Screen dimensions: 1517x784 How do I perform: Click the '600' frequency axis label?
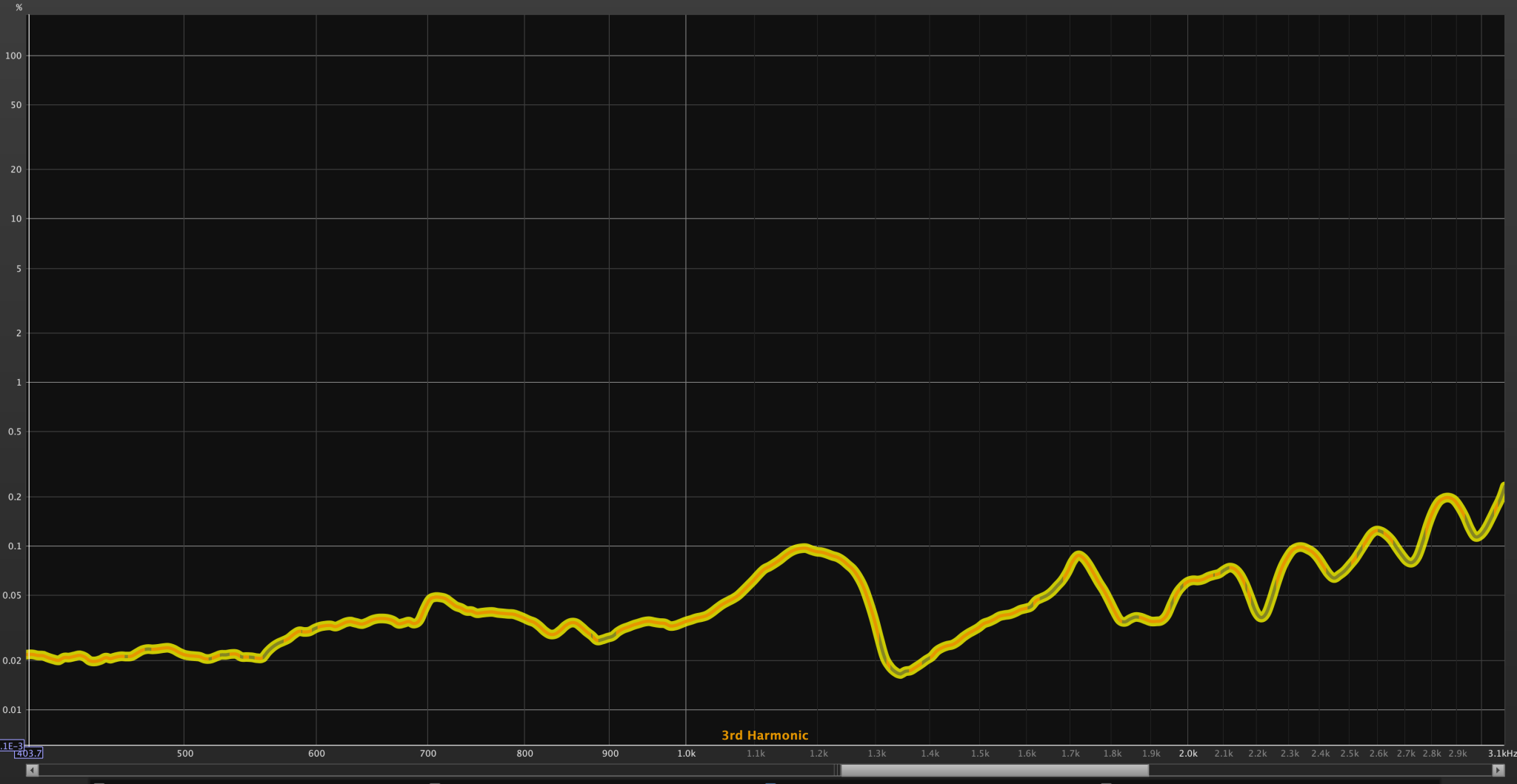click(316, 754)
